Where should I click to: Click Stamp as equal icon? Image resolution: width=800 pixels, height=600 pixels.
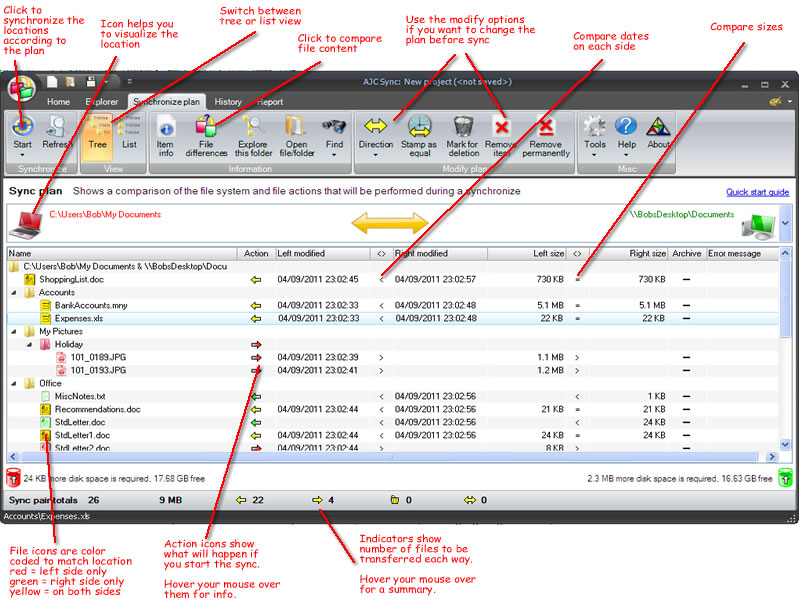[x=419, y=127]
